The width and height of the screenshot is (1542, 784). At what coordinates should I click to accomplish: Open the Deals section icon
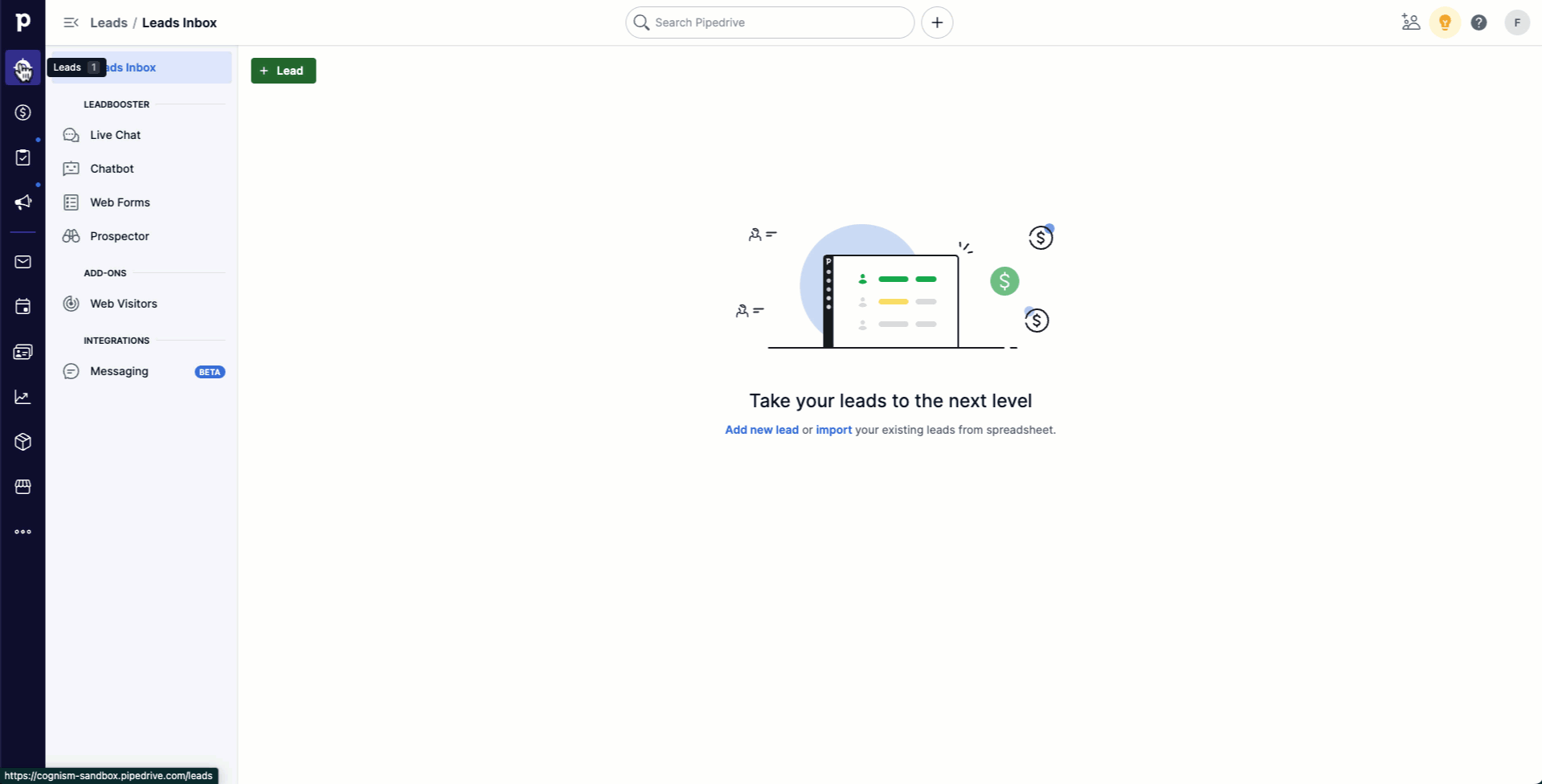pyautogui.click(x=22, y=112)
